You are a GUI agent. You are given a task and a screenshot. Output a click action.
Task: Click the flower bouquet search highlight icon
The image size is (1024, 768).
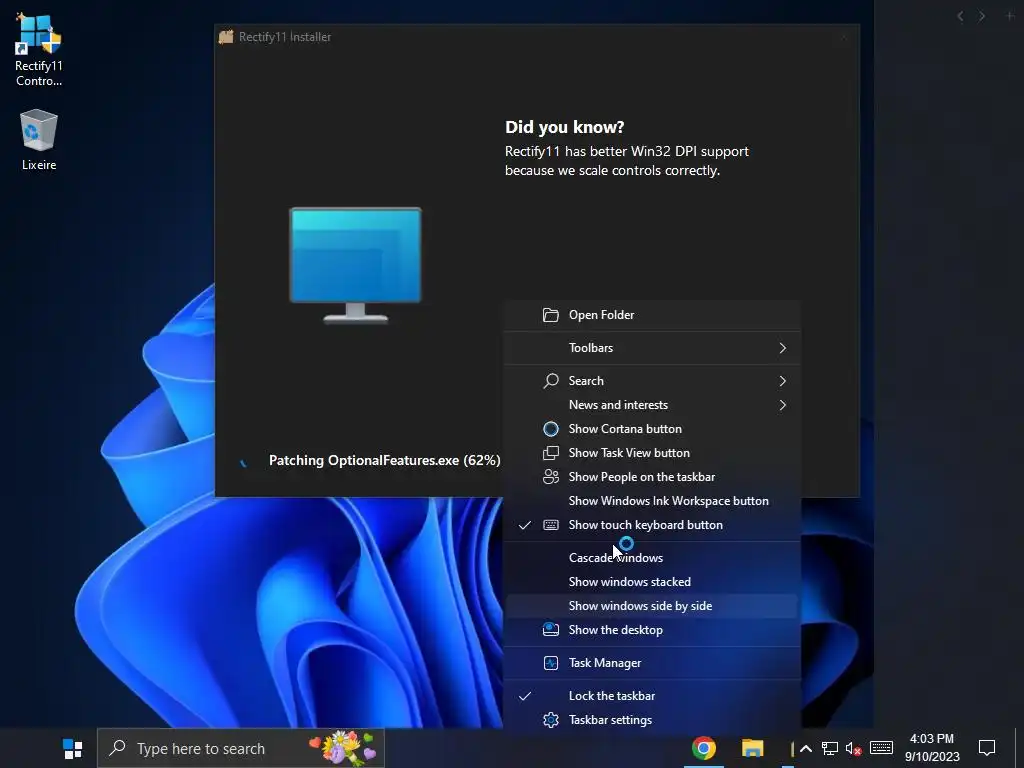point(343,748)
